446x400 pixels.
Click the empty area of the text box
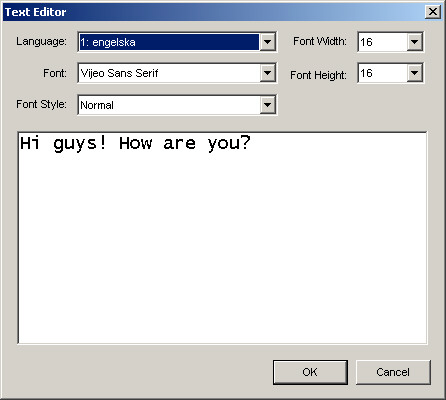point(222,247)
